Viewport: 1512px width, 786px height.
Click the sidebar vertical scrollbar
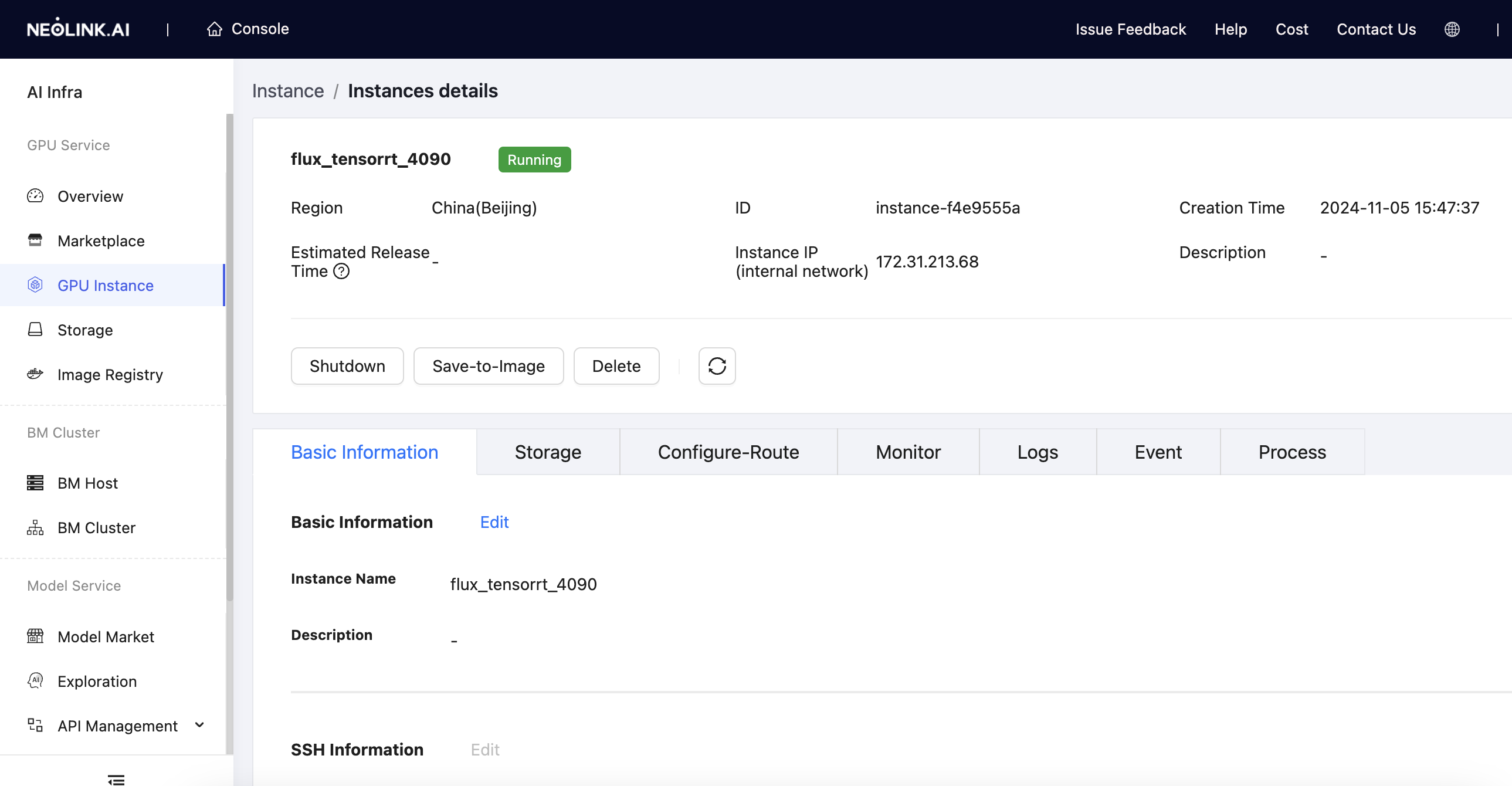(x=229, y=358)
